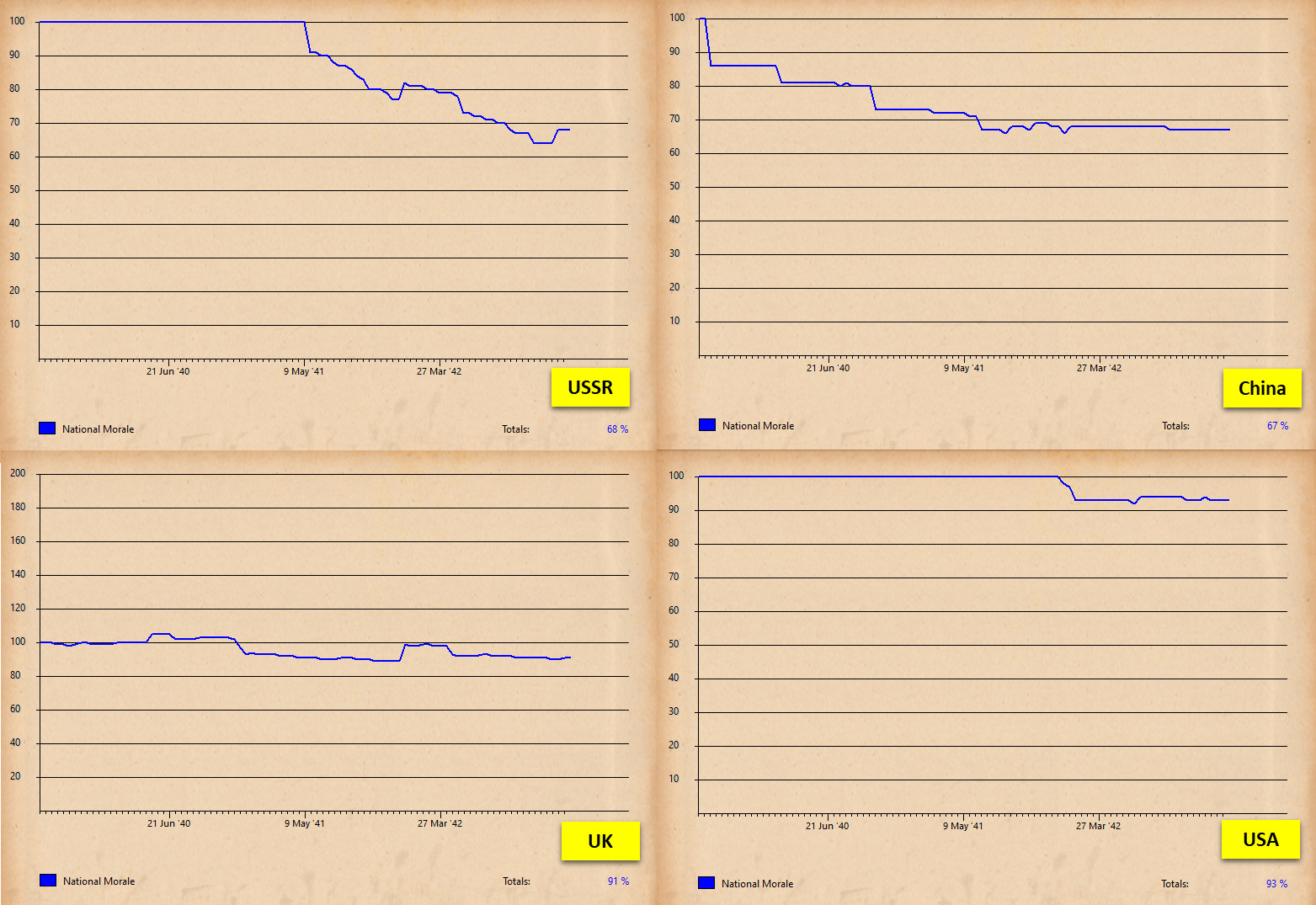Select the yellow UK label

point(600,841)
